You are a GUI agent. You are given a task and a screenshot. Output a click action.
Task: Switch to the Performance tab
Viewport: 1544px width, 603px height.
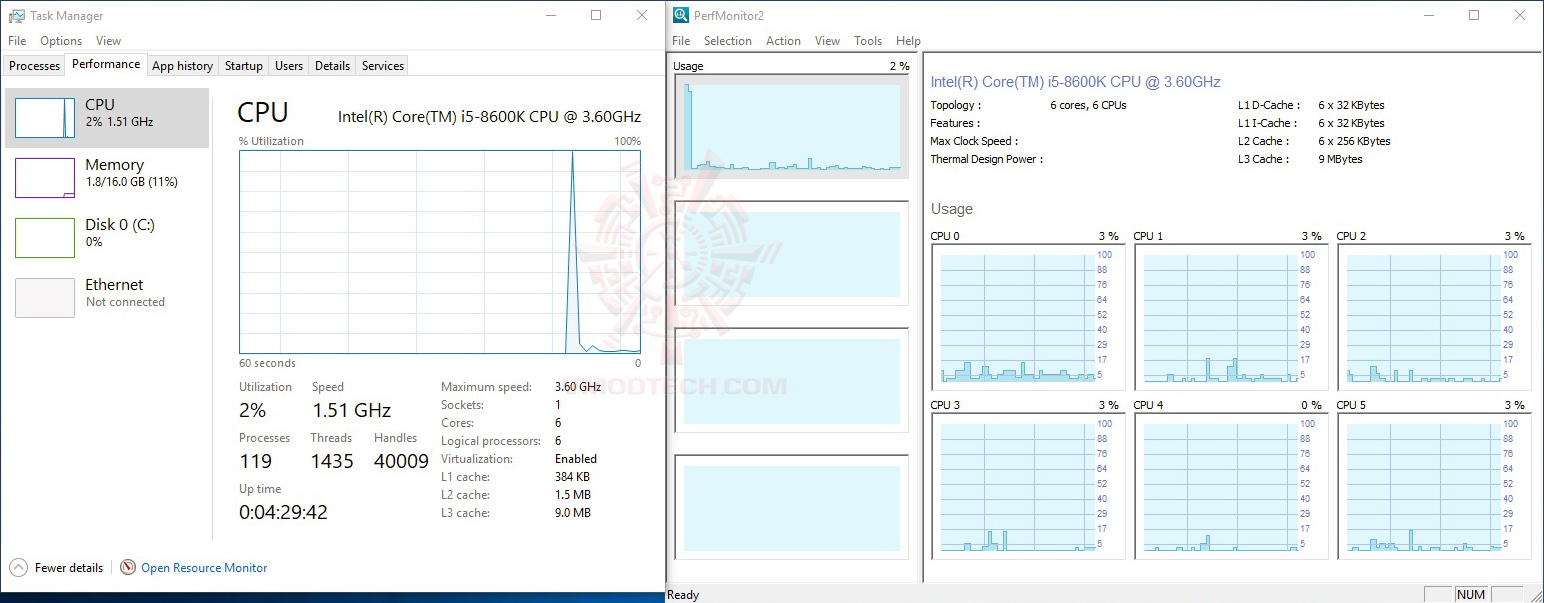click(106, 64)
